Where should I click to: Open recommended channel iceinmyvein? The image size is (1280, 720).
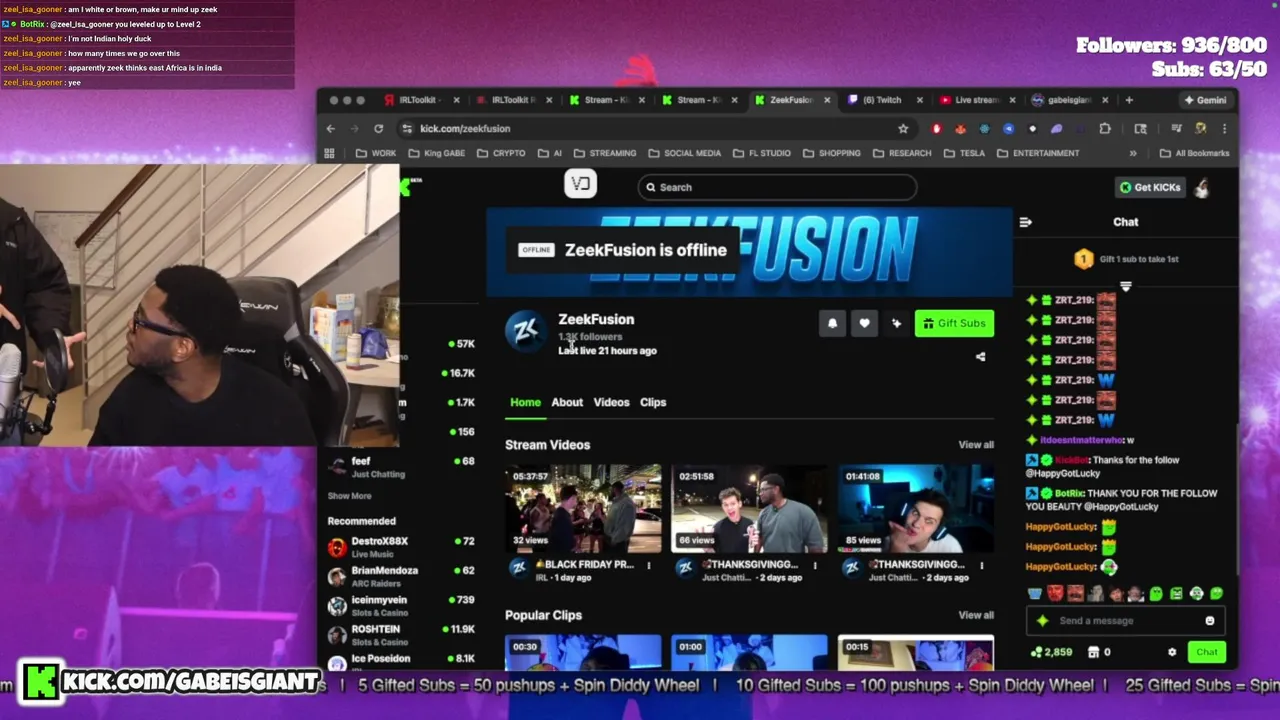tap(401, 605)
